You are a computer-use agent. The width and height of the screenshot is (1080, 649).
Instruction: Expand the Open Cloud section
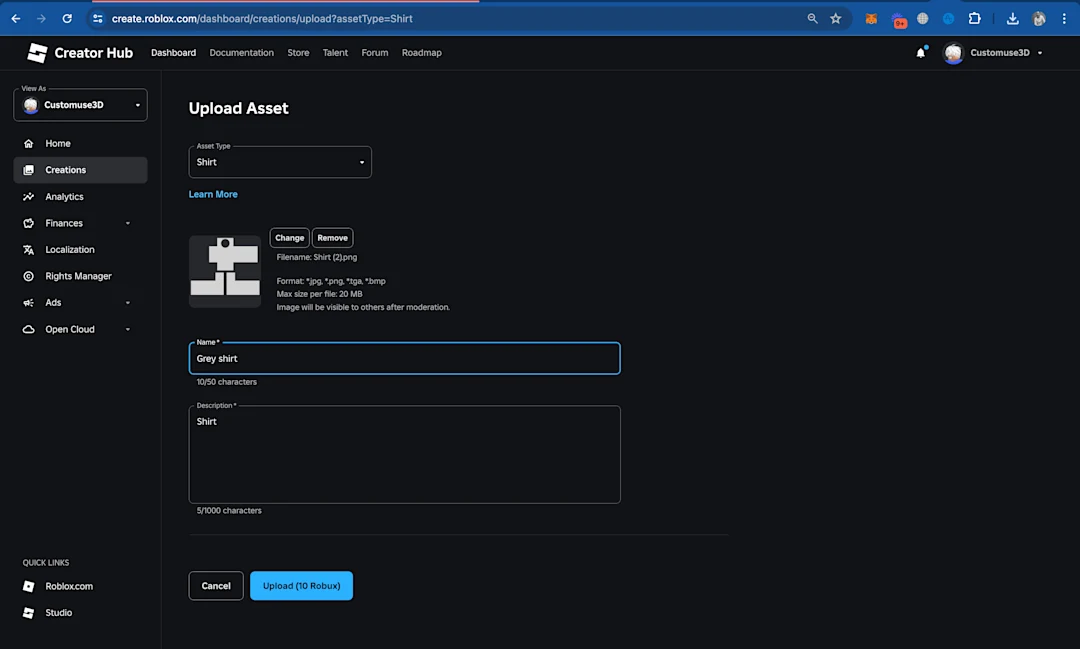(127, 329)
